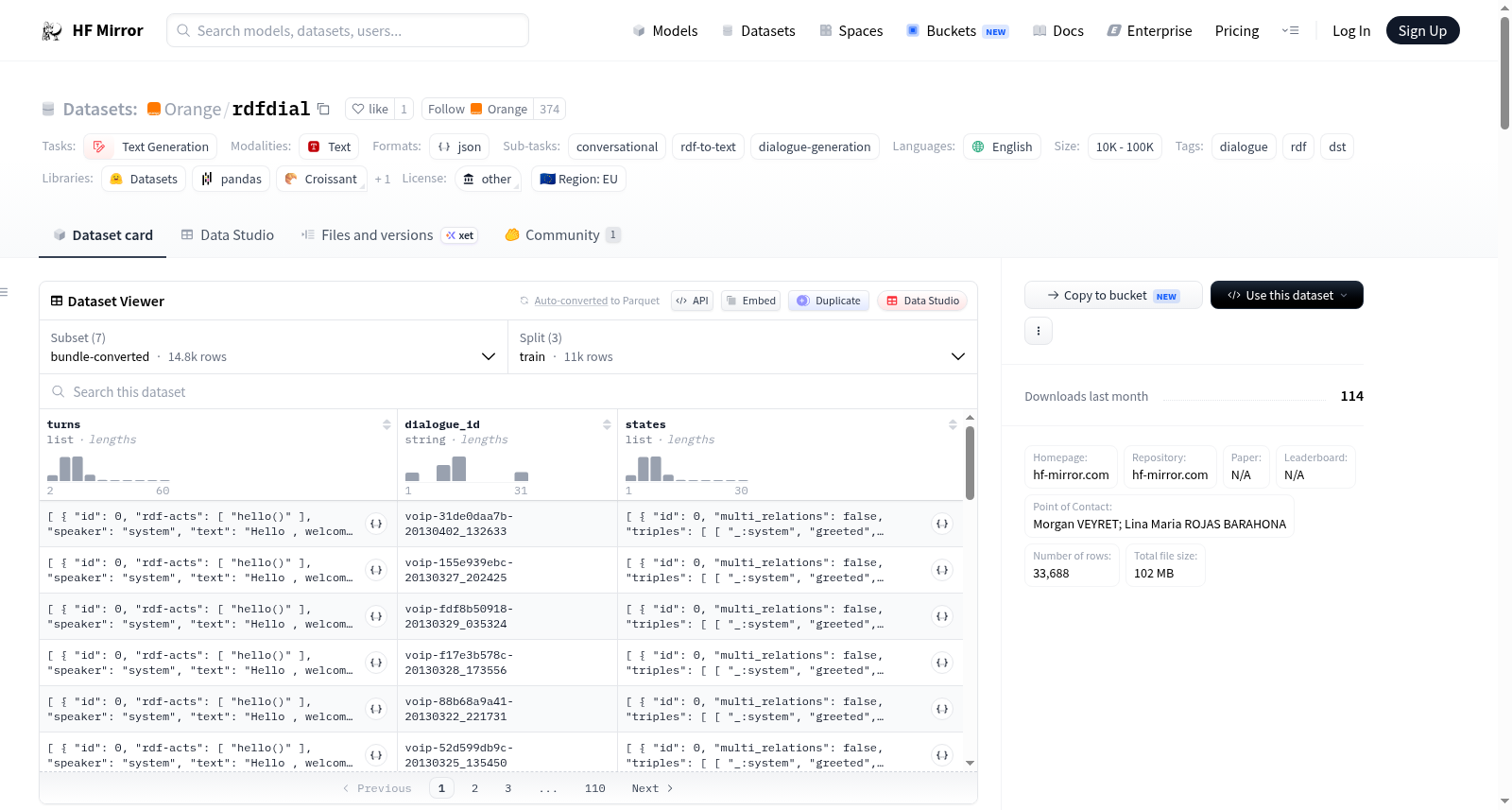Expand the navigation more menu icon
The width and height of the screenshot is (1512, 810).
pyautogui.click(x=1290, y=31)
